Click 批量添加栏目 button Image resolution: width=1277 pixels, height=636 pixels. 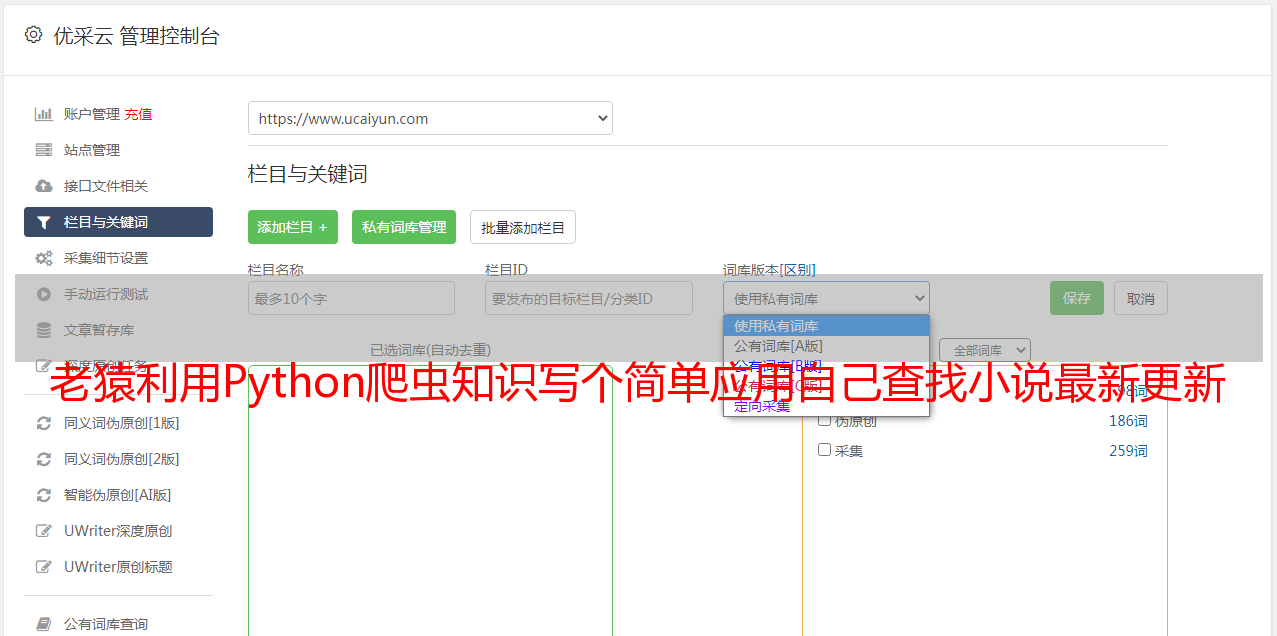pos(523,227)
